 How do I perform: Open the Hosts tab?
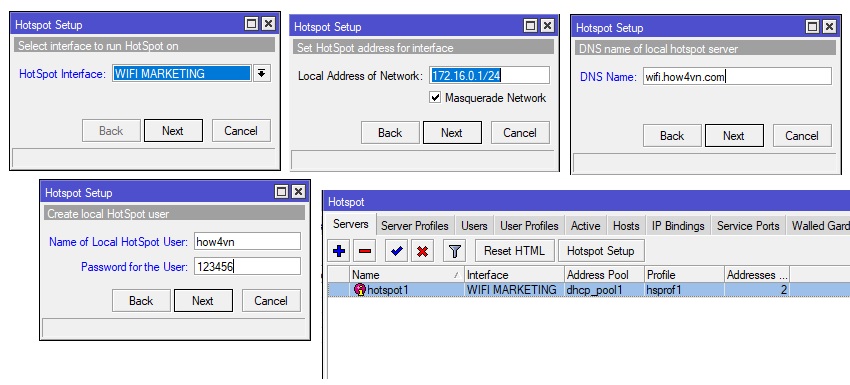pyautogui.click(x=626, y=226)
